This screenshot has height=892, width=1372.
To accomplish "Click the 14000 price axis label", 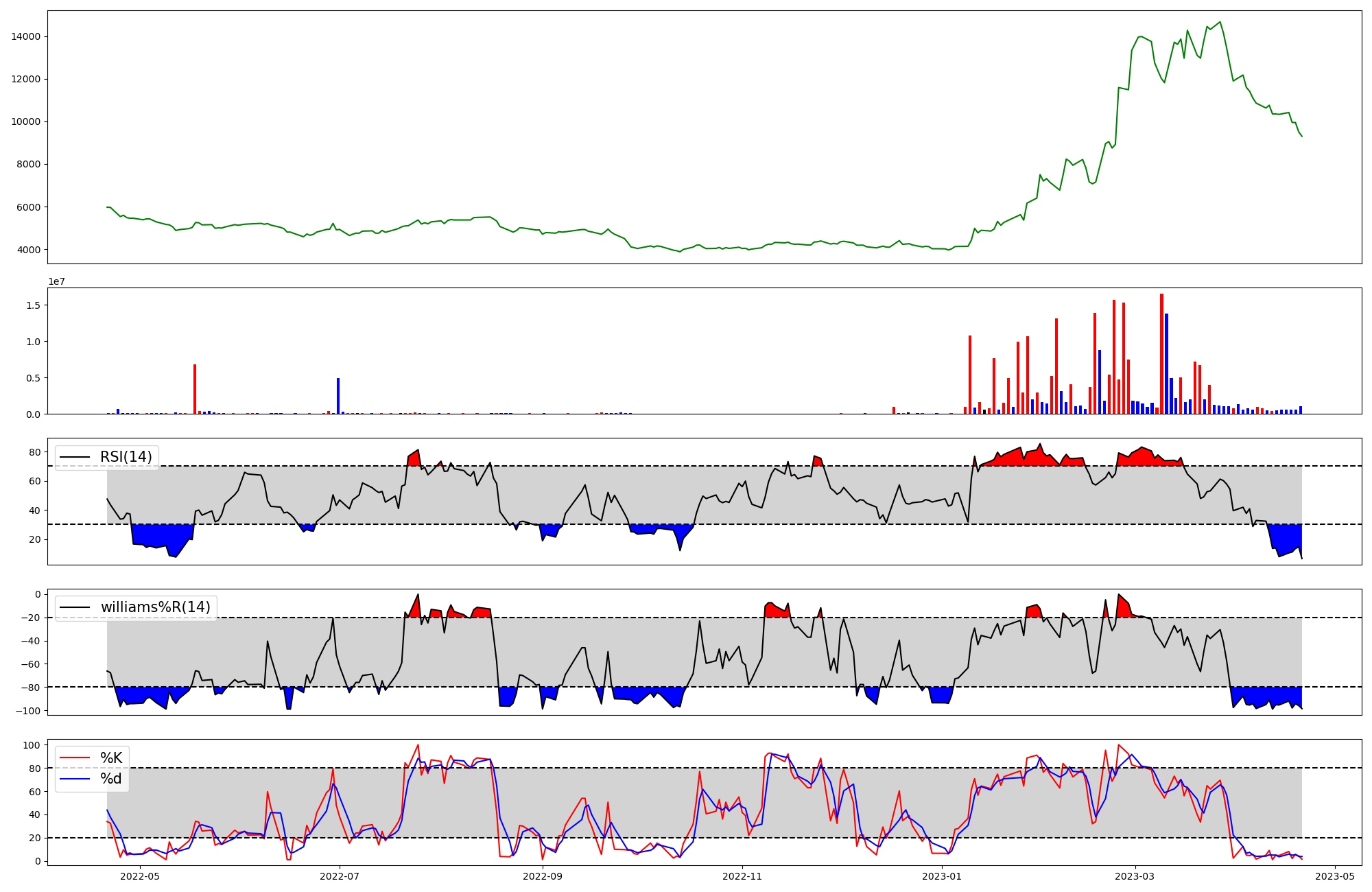I will (x=26, y=36).
